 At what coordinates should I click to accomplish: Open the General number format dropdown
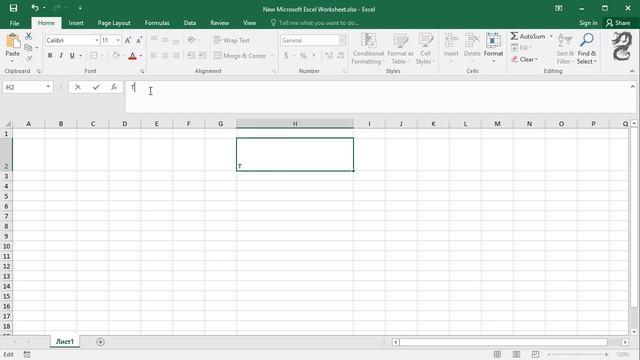[342, 40]
